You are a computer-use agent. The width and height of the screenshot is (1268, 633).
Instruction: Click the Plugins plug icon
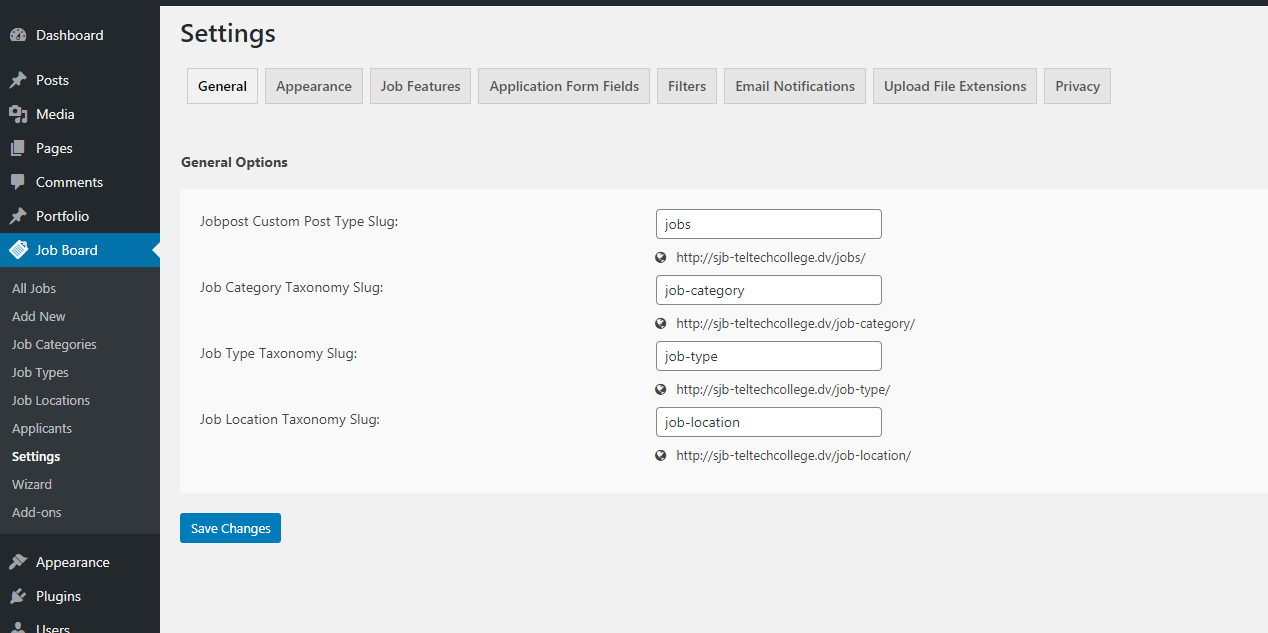[18, 596]
